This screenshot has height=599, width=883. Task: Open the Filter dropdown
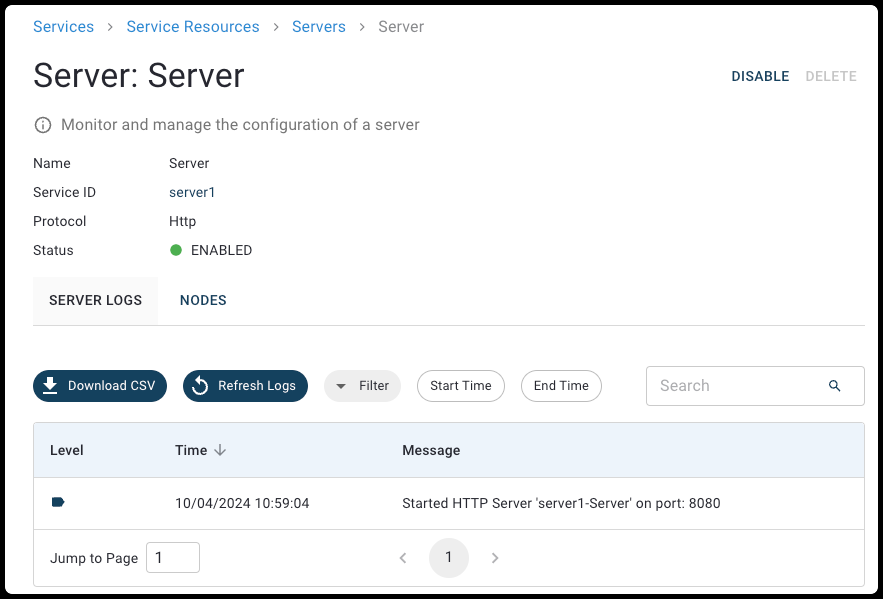coord(362,386)
